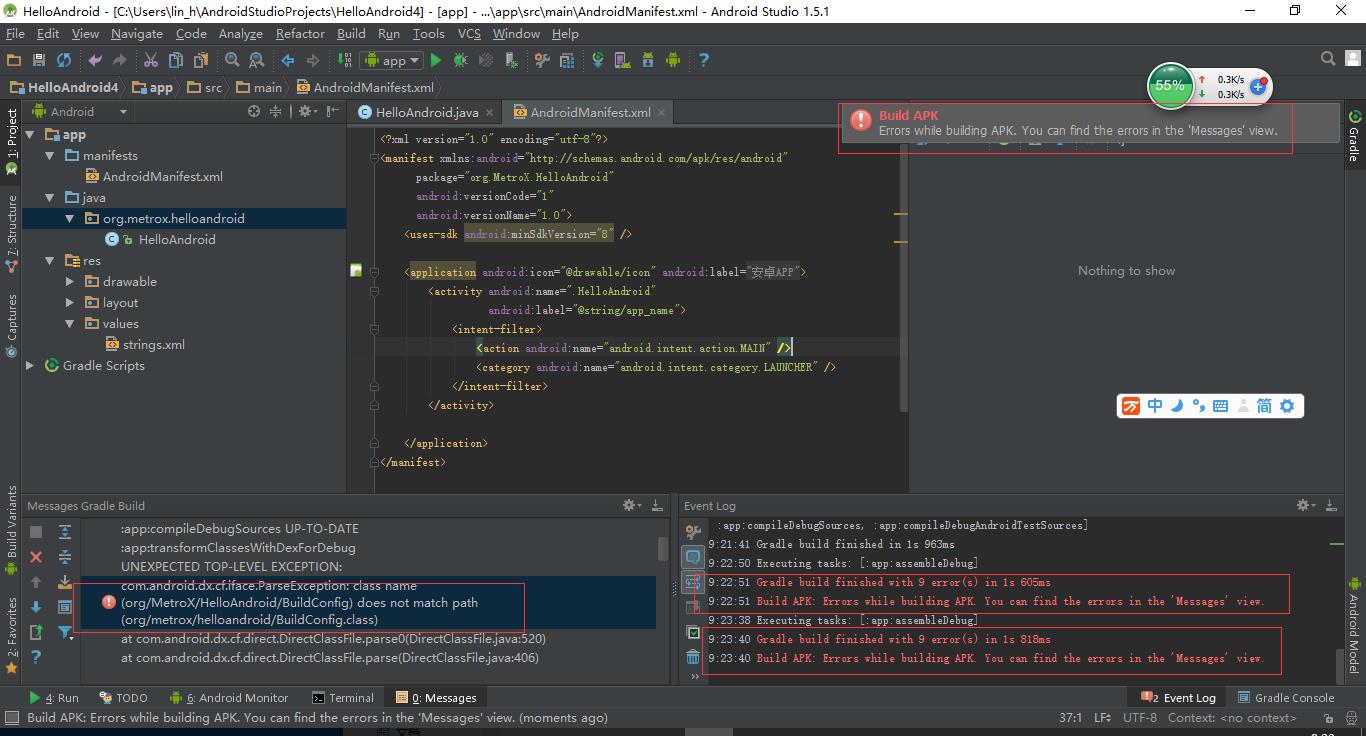Collapse the java folder
The height and width of the screenshot is (736, 1366).
[50, 197]
